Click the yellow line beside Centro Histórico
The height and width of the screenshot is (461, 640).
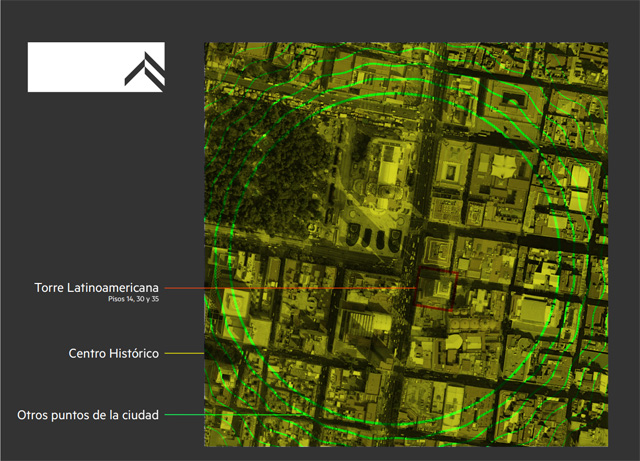point(184,353)
